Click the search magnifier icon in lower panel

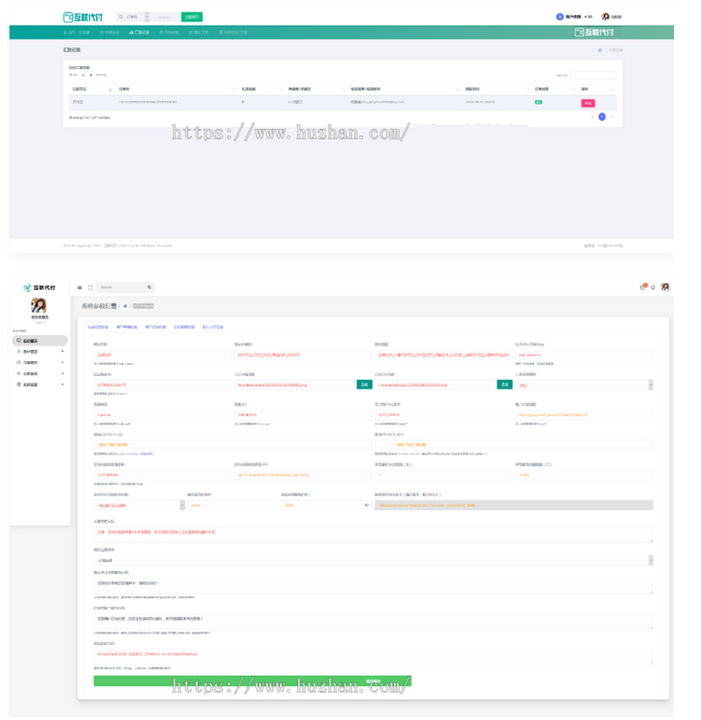tap(150, 287)
